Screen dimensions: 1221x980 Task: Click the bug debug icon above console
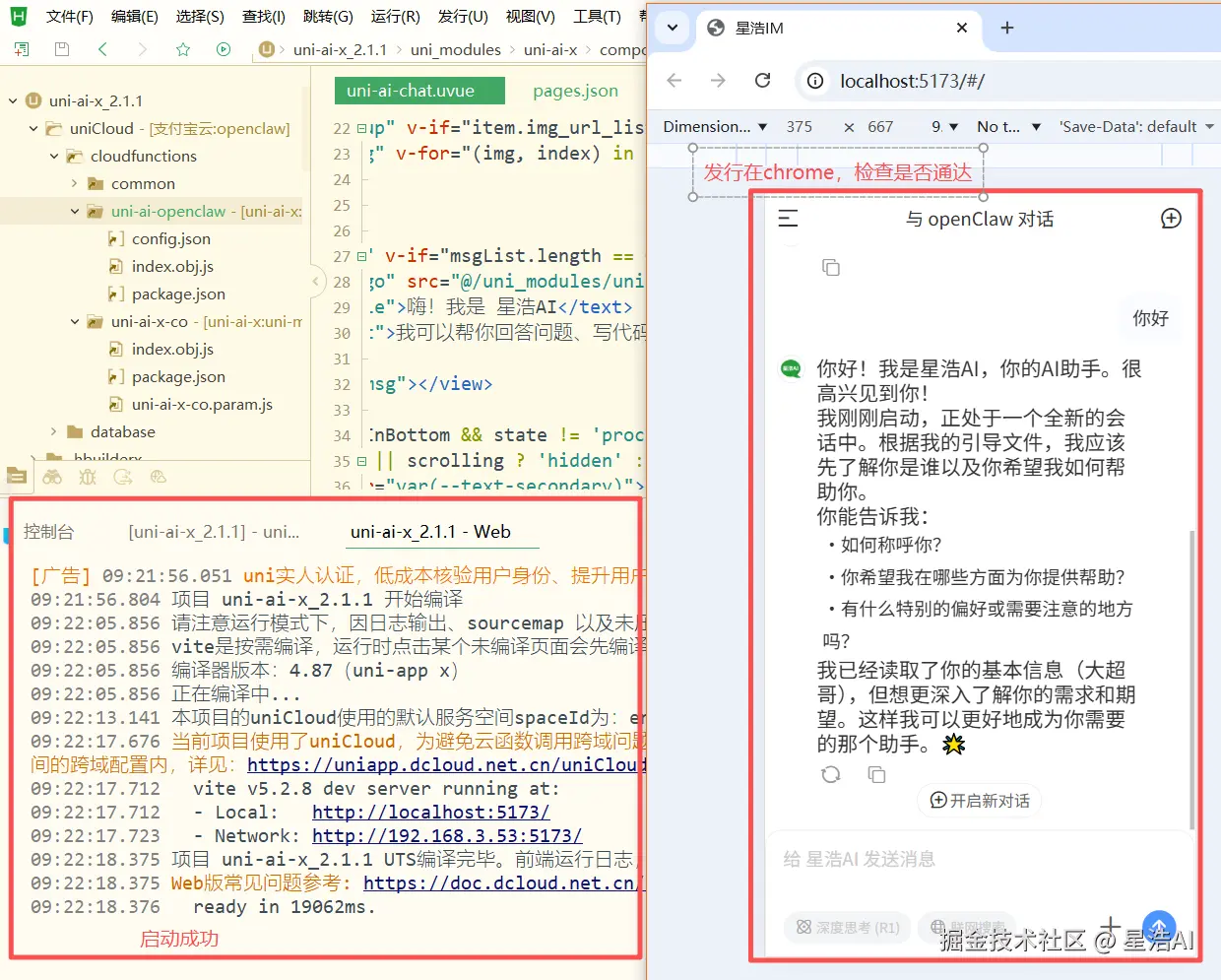88,477
